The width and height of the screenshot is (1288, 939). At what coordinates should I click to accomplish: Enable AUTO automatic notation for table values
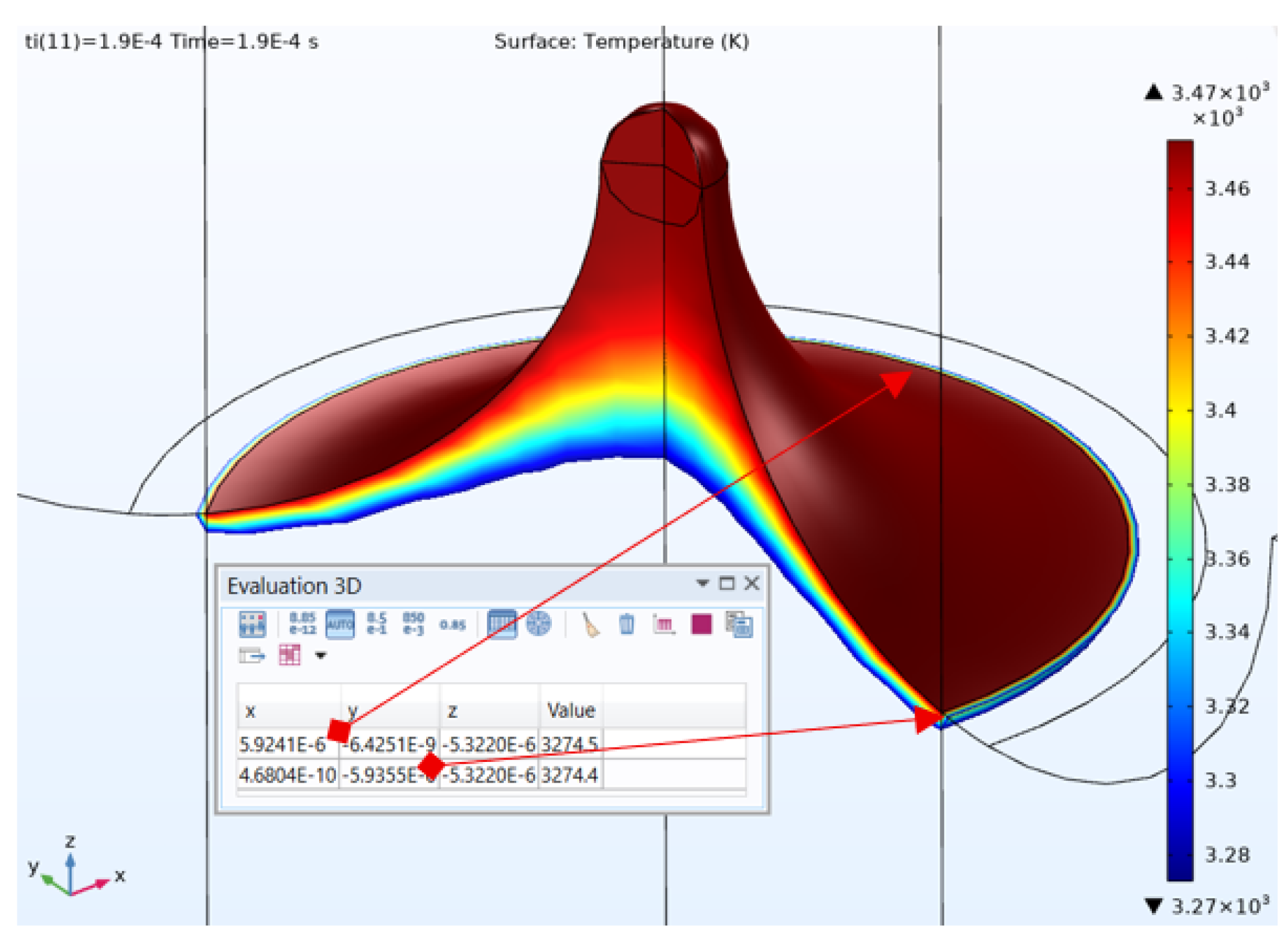pyautogui.click(x=340, y=623)
